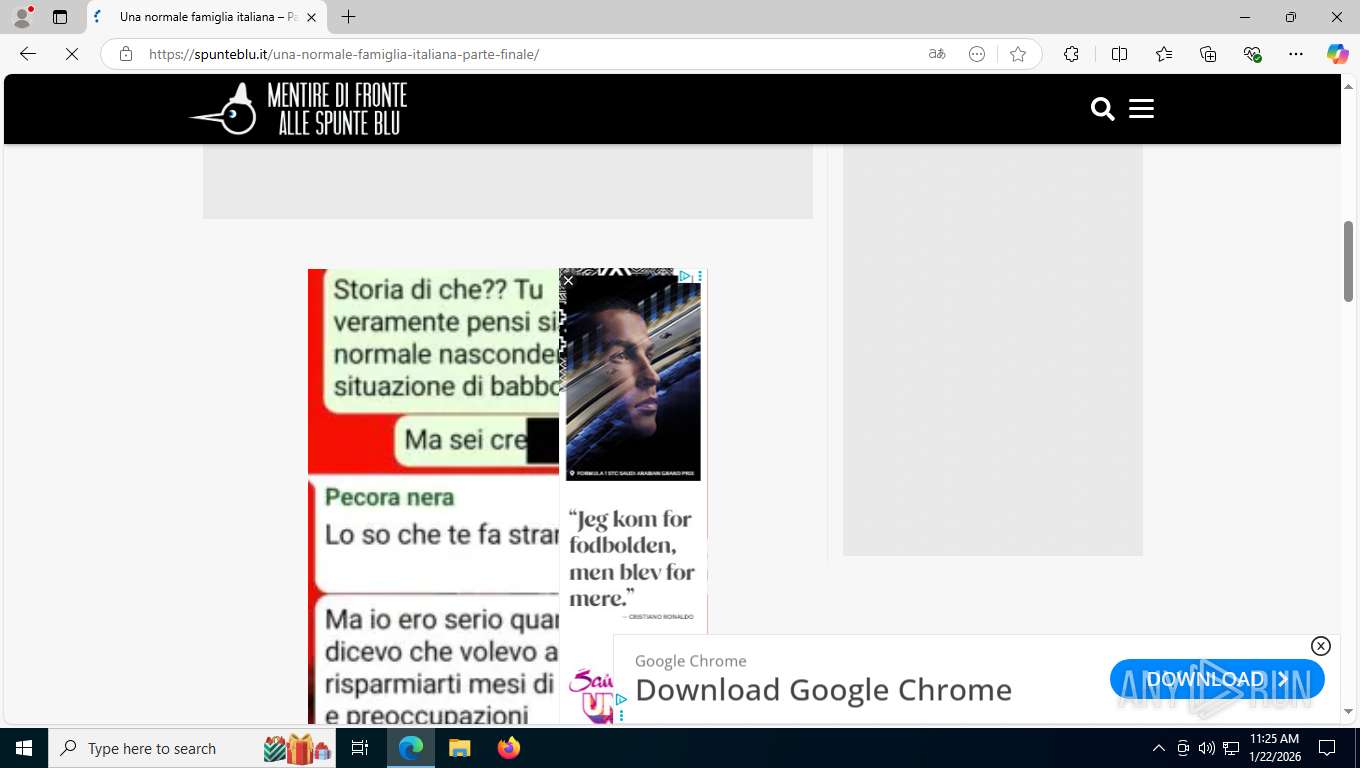
Task: Click the 'Download Google Chrome' ad headline
Action: (823, 690)
